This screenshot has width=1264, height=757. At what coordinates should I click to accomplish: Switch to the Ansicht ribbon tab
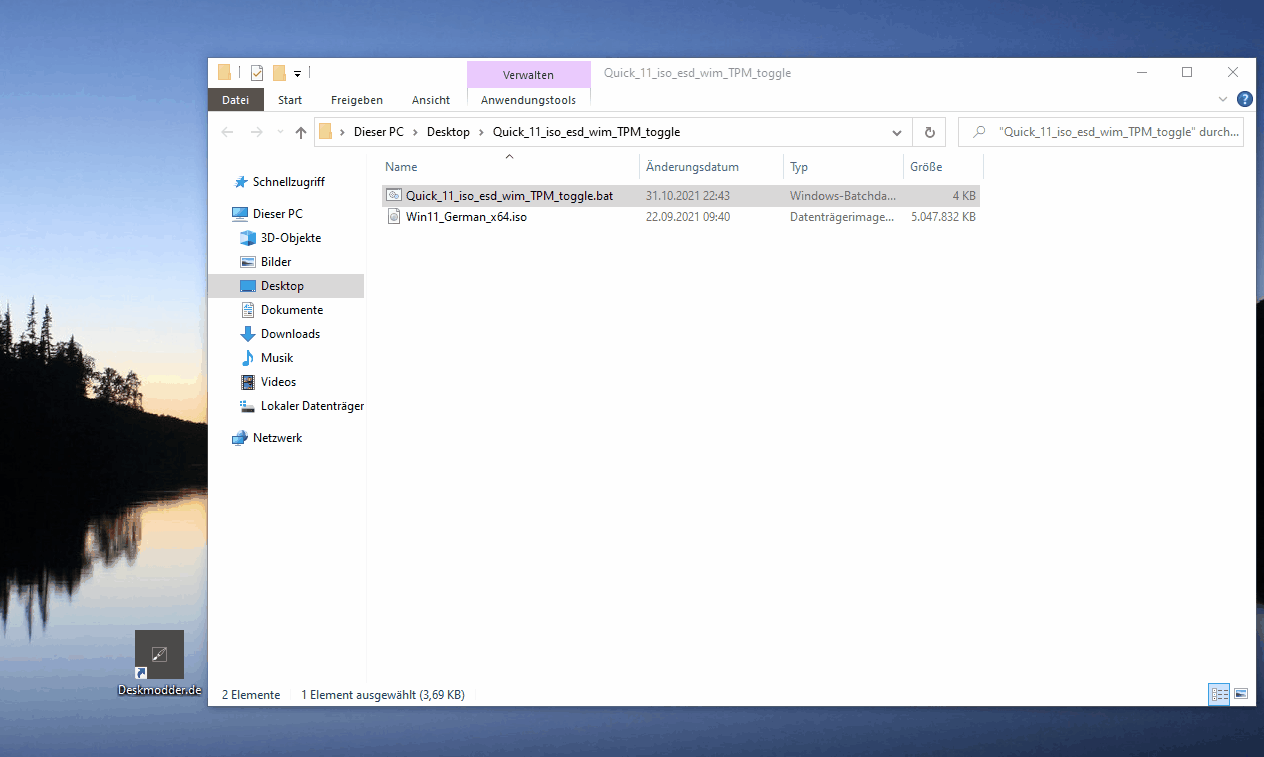tap(431, 100)
